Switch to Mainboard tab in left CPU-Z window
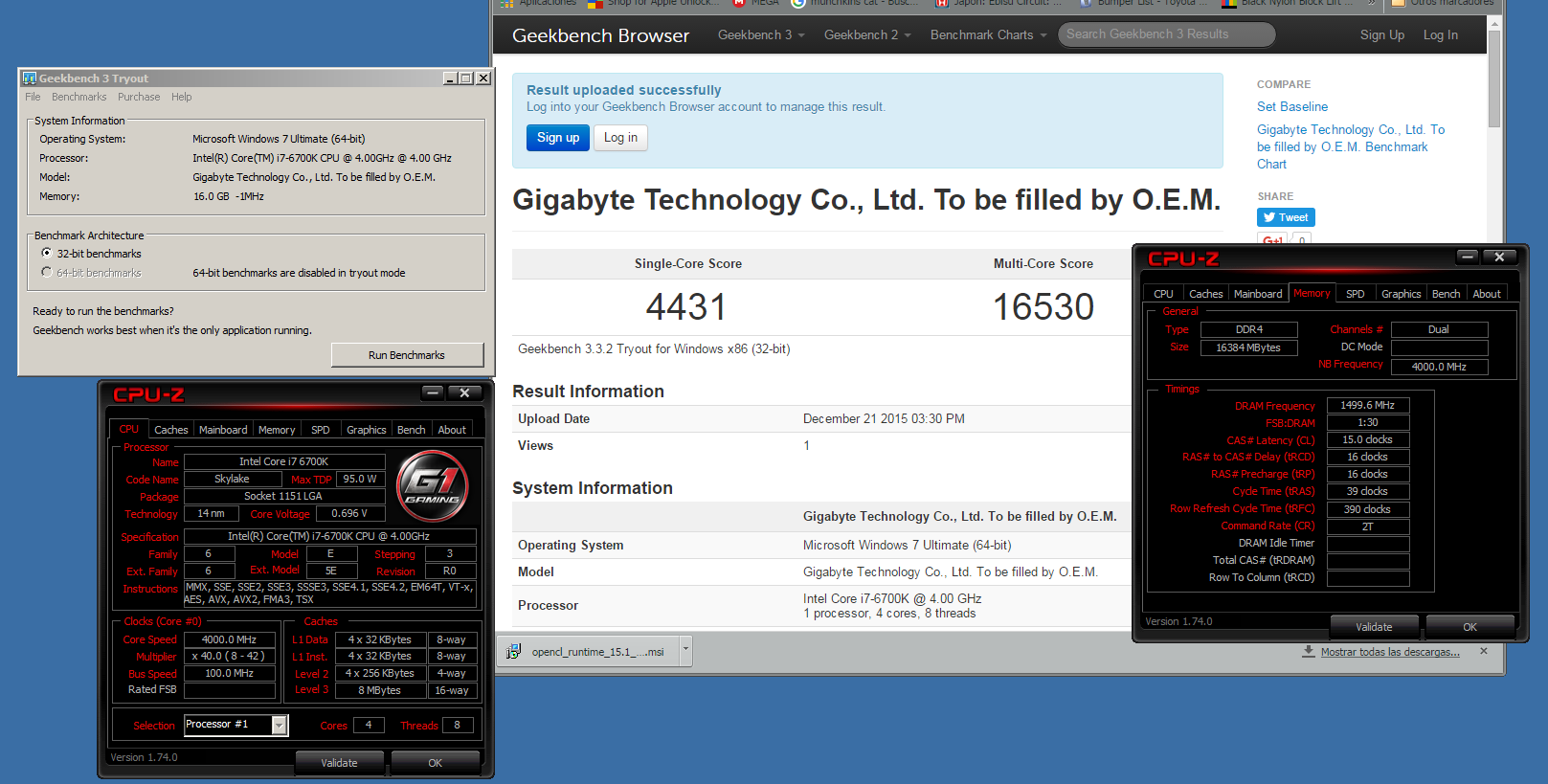 (x=223, y=430)
